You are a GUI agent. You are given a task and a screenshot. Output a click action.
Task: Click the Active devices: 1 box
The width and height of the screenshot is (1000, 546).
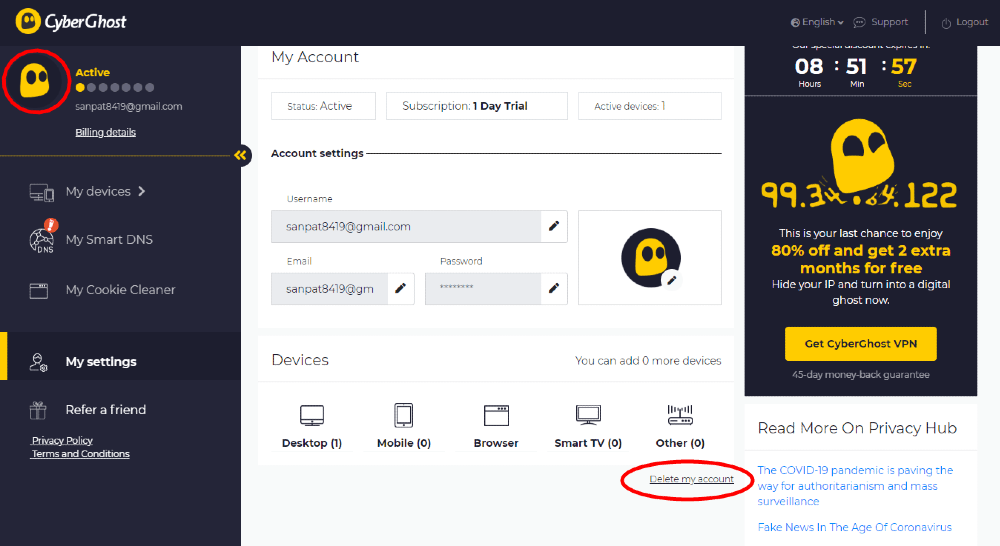pyautogui.click(x=650, y=106)
